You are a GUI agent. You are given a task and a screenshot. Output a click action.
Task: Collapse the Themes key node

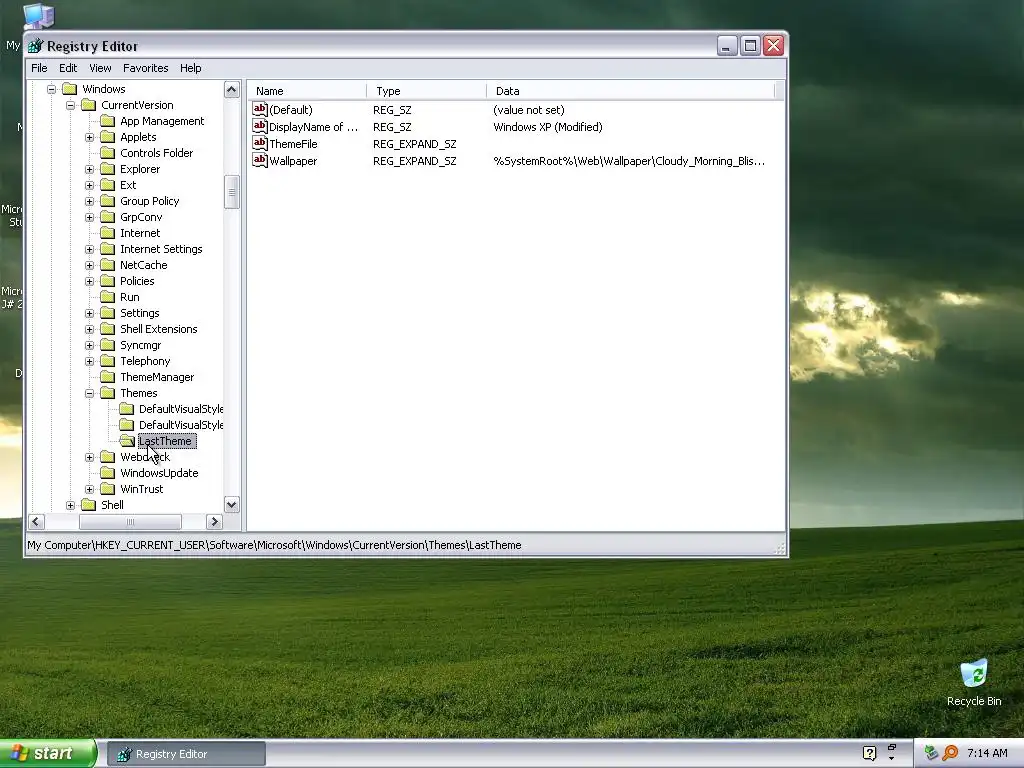pyautogui.click(x=89, y=393)
